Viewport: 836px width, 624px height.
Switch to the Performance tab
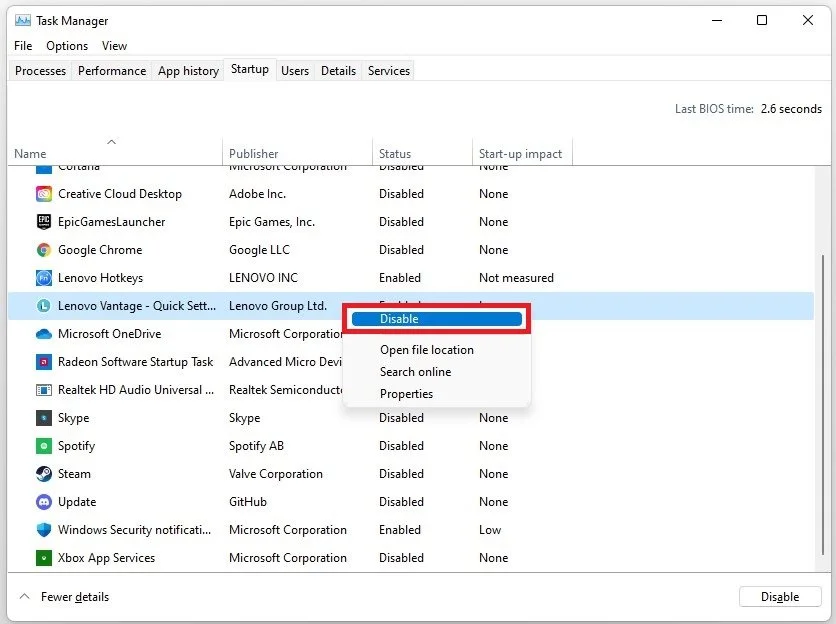point(111,70)
